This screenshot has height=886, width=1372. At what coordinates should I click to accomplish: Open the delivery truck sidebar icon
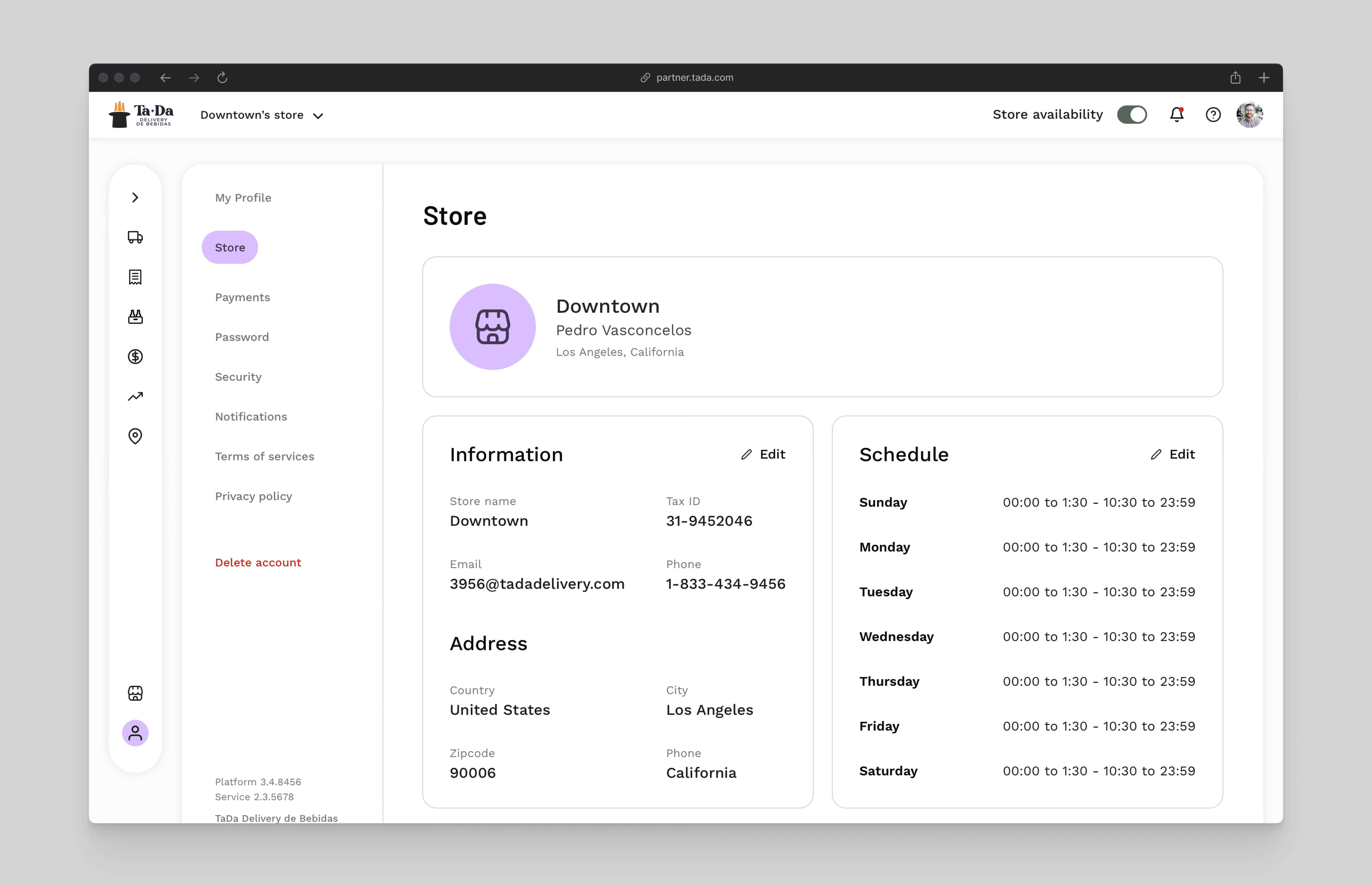click(x=135, y=237)
